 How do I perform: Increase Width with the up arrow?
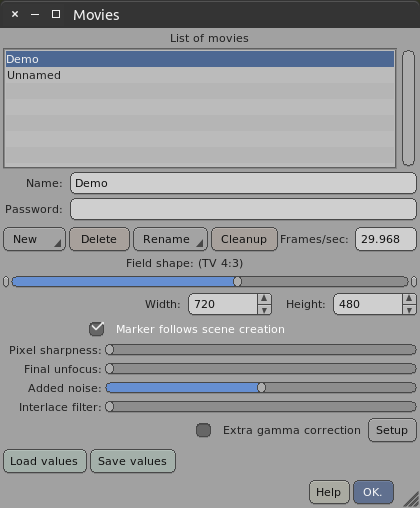point(264,298)
